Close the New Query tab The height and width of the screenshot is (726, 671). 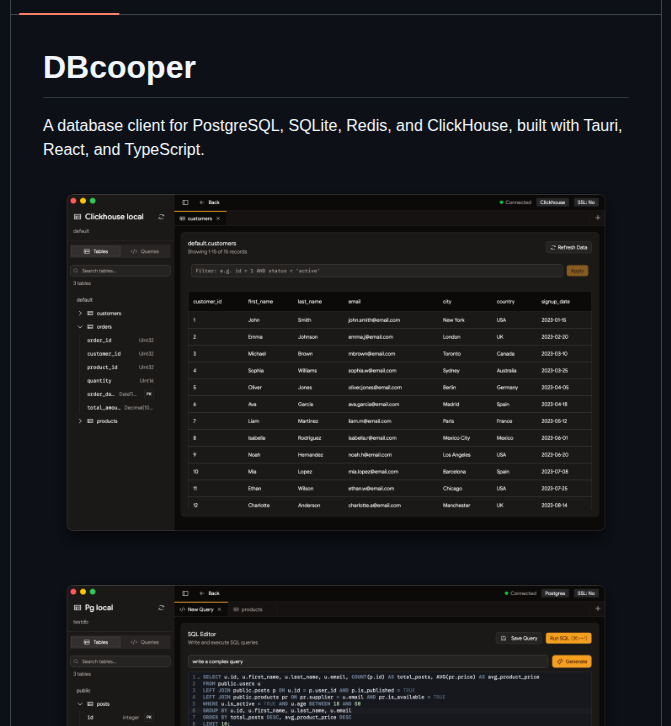pos(219,609)
